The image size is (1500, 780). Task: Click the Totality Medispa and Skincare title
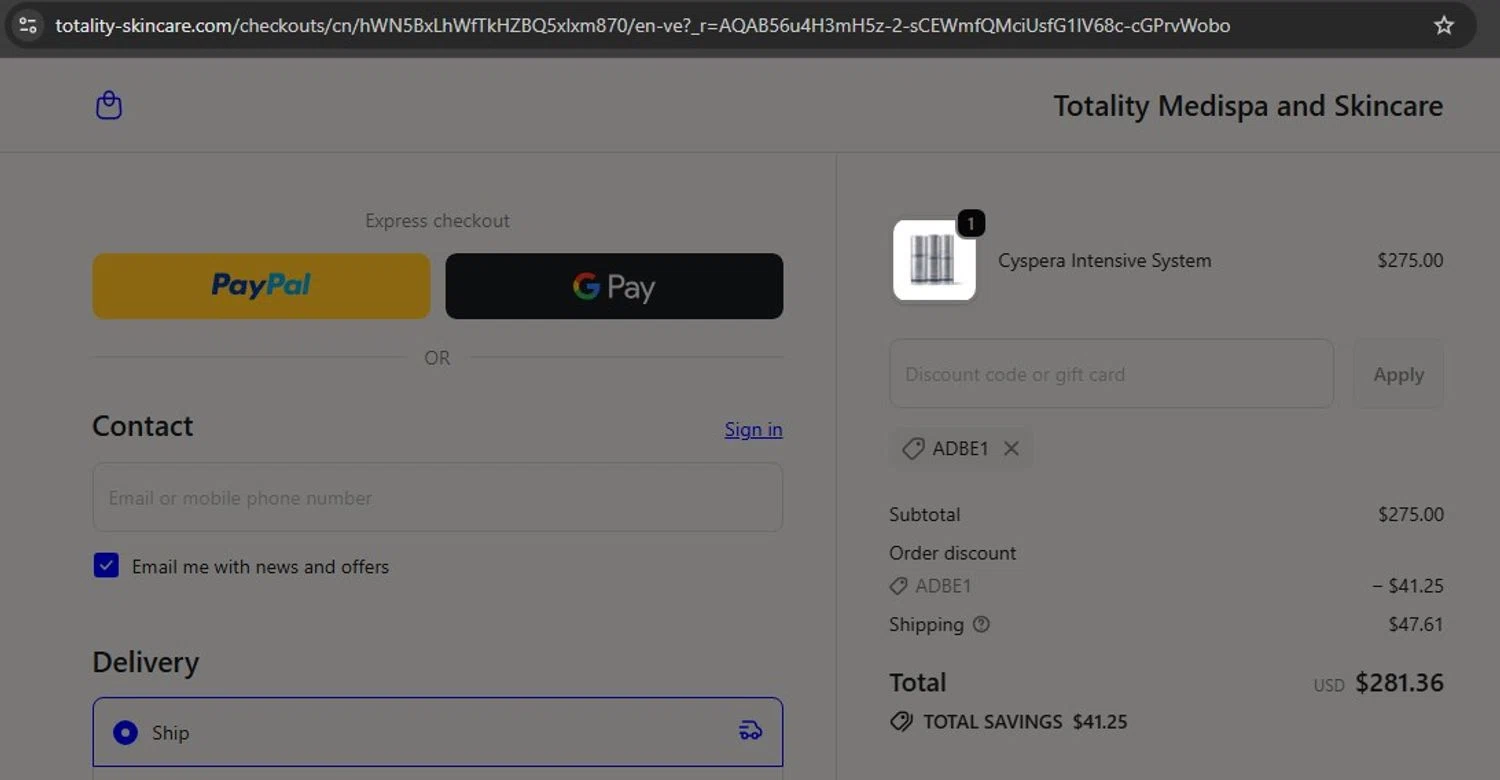pyautogui.click(x=1248, y=106)
